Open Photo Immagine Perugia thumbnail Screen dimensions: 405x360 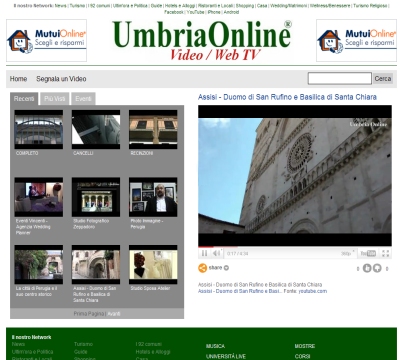tap(153, 197)
